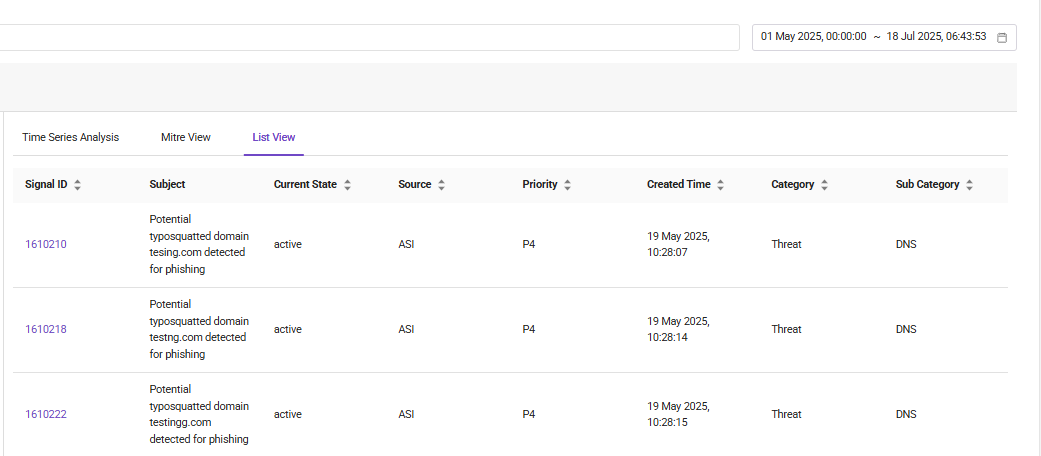Sort by Sub Category column arrows
Viewport: 1041px width, 456px height.
[x=969, y=185]
